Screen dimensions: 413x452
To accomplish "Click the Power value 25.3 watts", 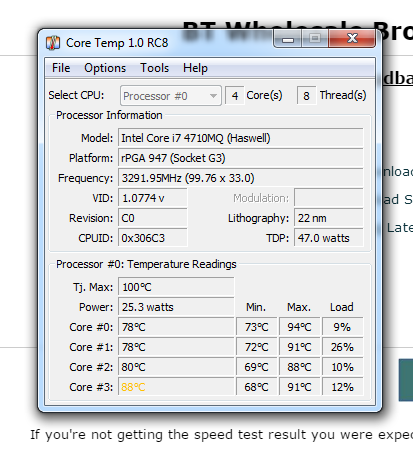I will pyautogui.click(x=176, y=307).
